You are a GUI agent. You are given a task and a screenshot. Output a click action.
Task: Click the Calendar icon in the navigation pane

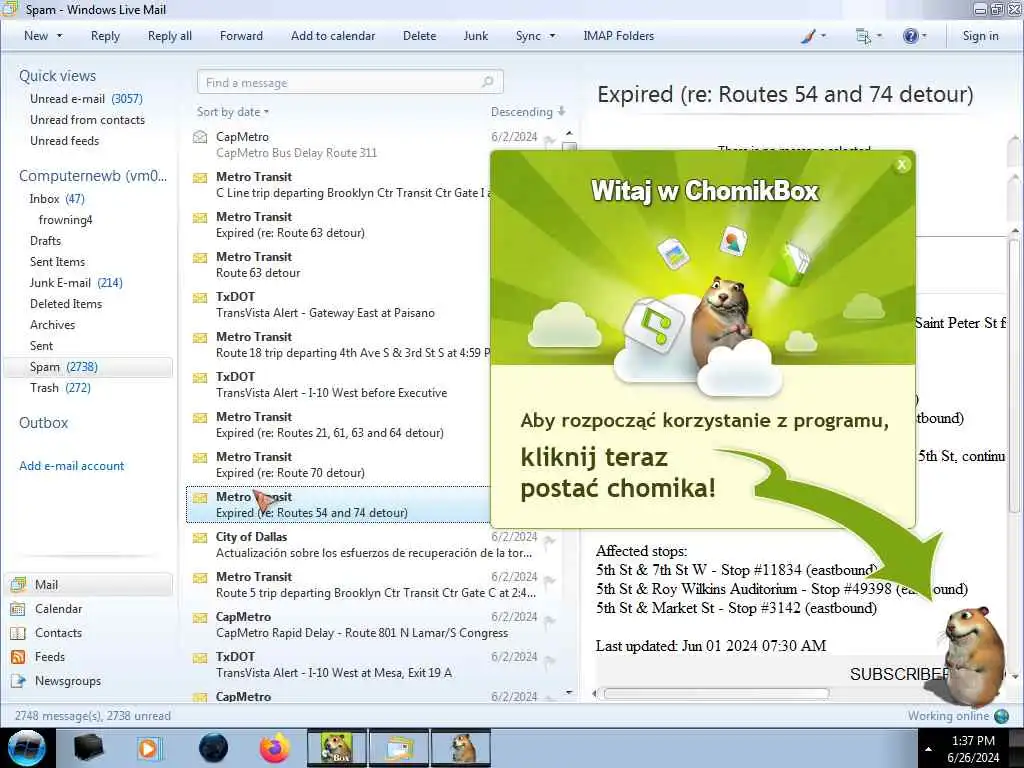click(x=18, y=609)
